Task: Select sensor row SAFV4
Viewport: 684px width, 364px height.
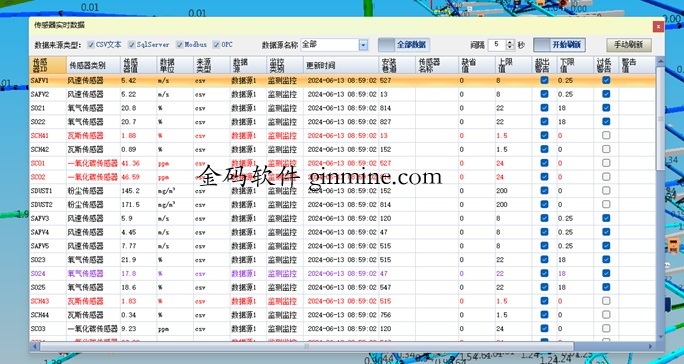Action: [342, 232]
